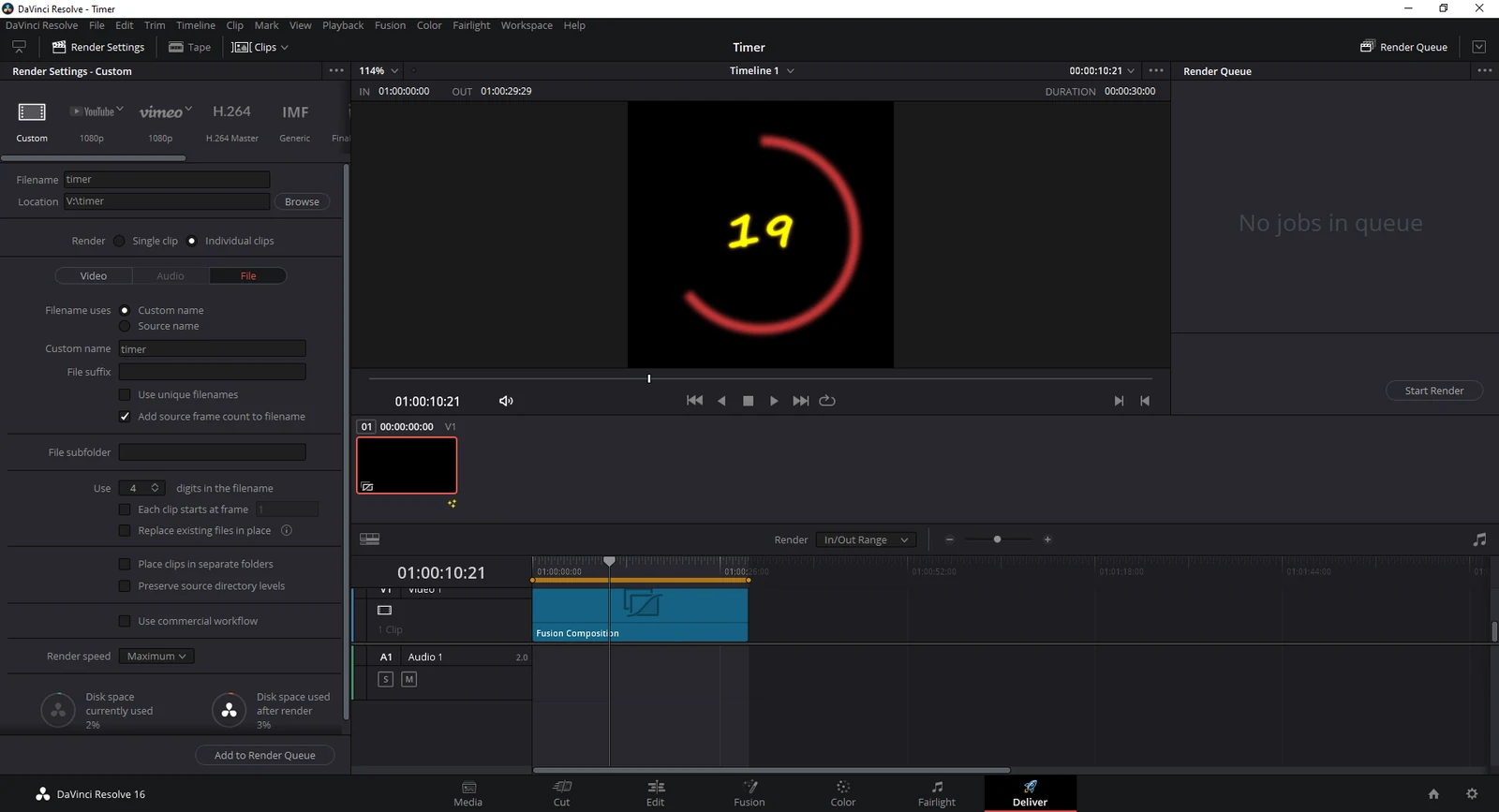The height and width of the screenshot is (812, 1499).
Task: Select the Custom render preset icon
Action: click(32, 112)
